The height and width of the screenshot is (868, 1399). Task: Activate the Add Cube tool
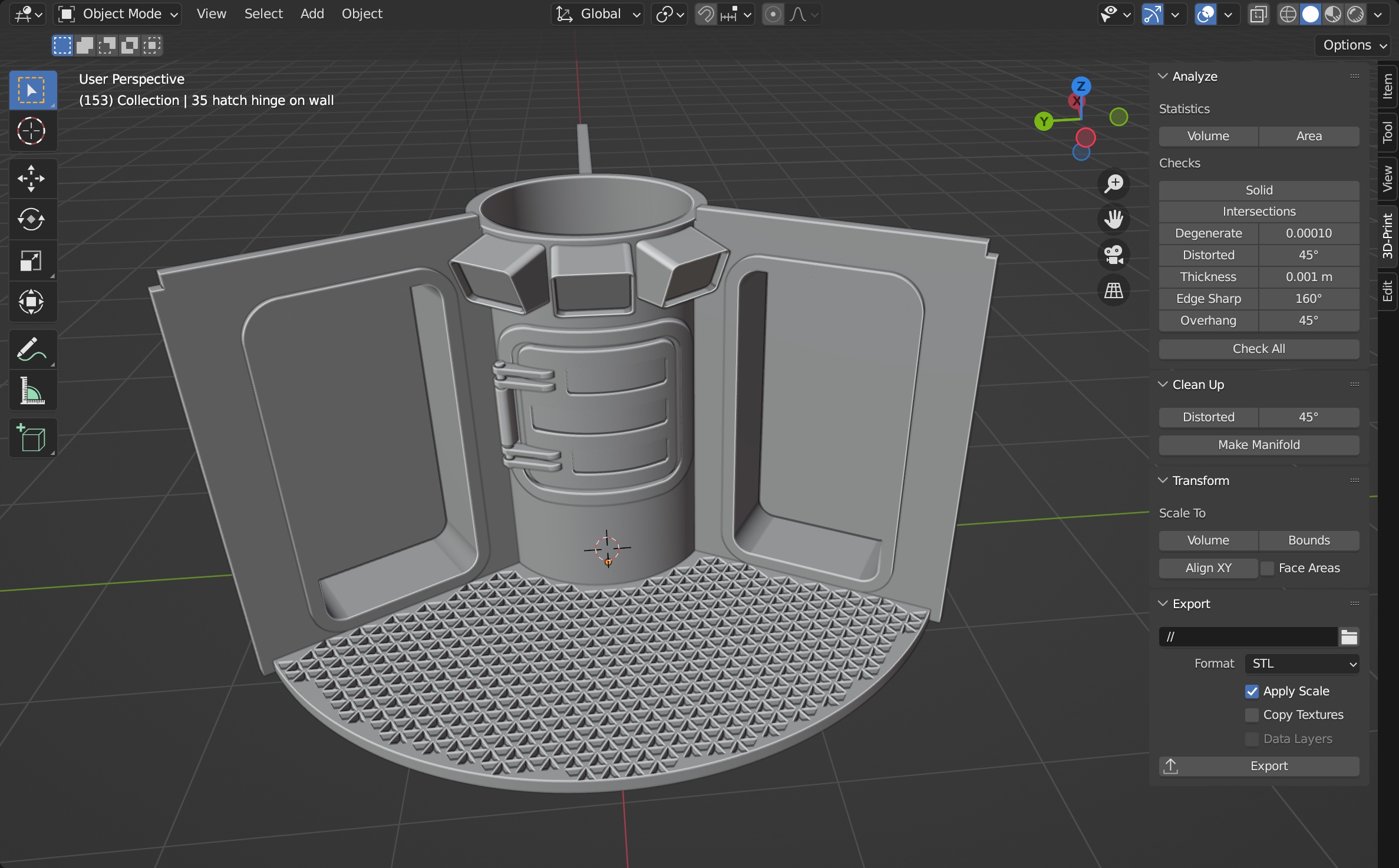pyautogui.click(x=32, y=438)
